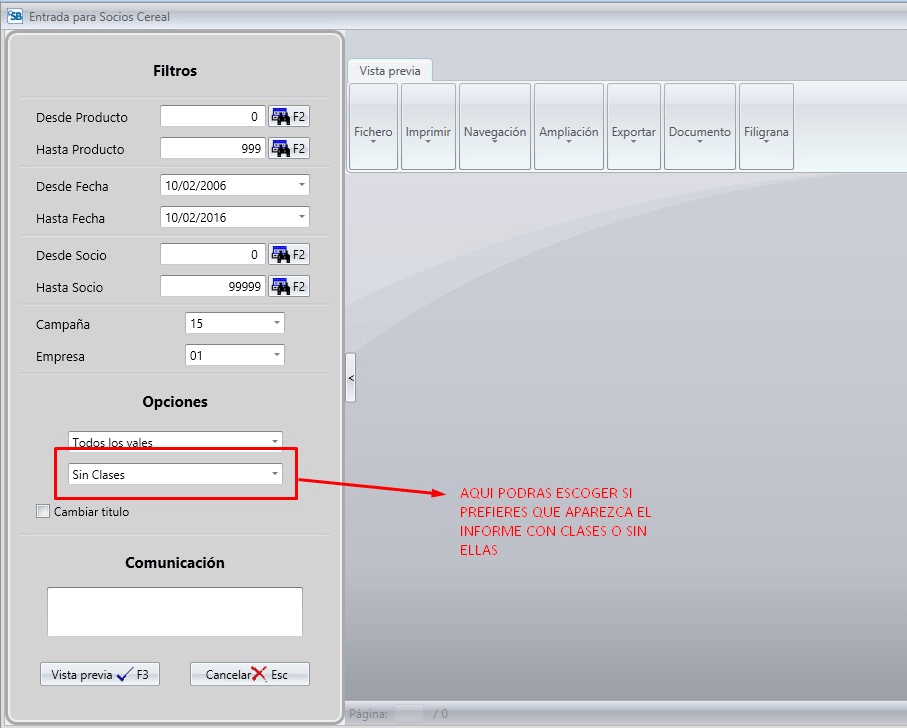Click the binoculars search button beside Desde Socio
Screen dimensions: 907x728
288,255
